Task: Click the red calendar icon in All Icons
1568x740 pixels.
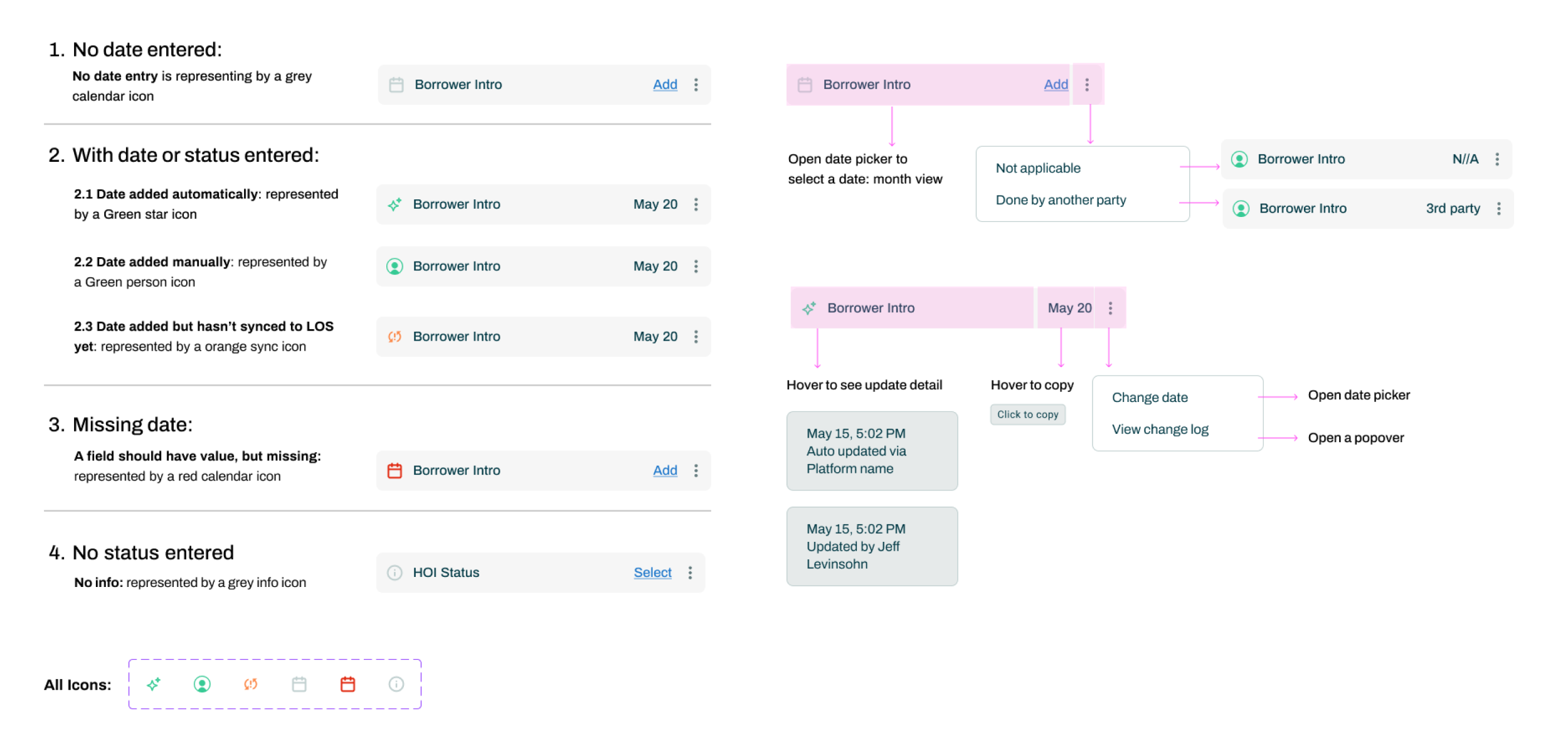Action: point(347,684)
